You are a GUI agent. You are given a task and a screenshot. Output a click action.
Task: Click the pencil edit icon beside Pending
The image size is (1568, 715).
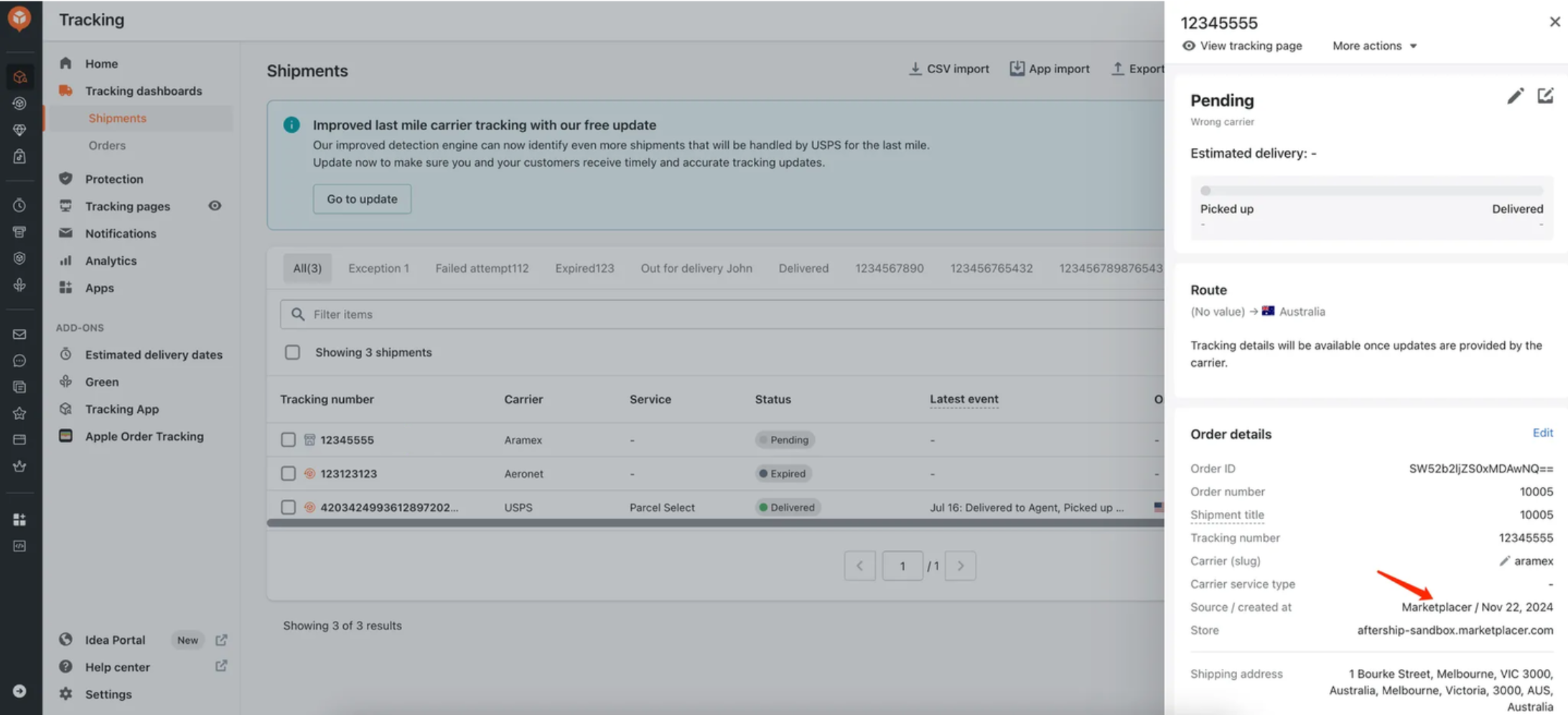point(1515,97)
